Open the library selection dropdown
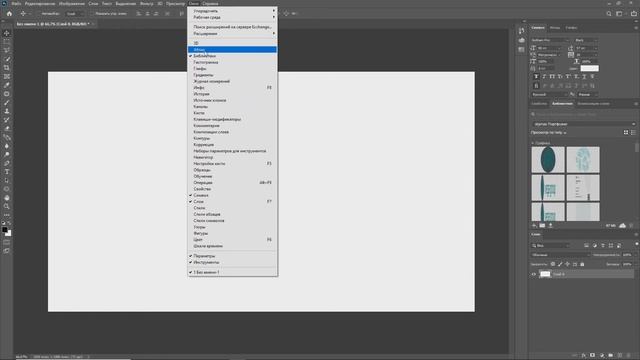 click(583, 124)
